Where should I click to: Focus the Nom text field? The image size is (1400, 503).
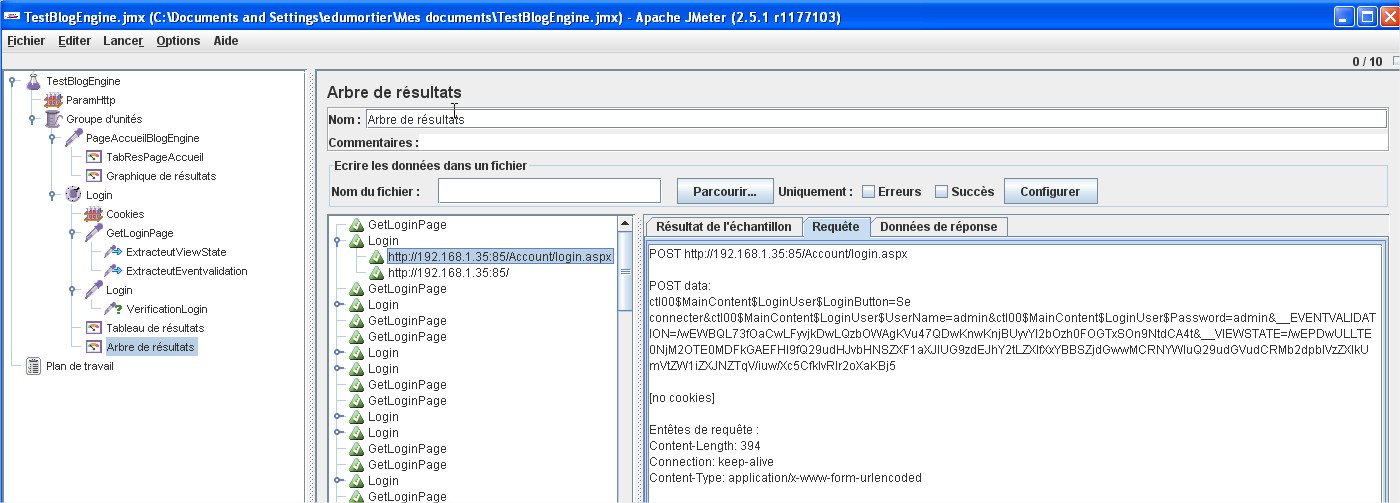876,119
